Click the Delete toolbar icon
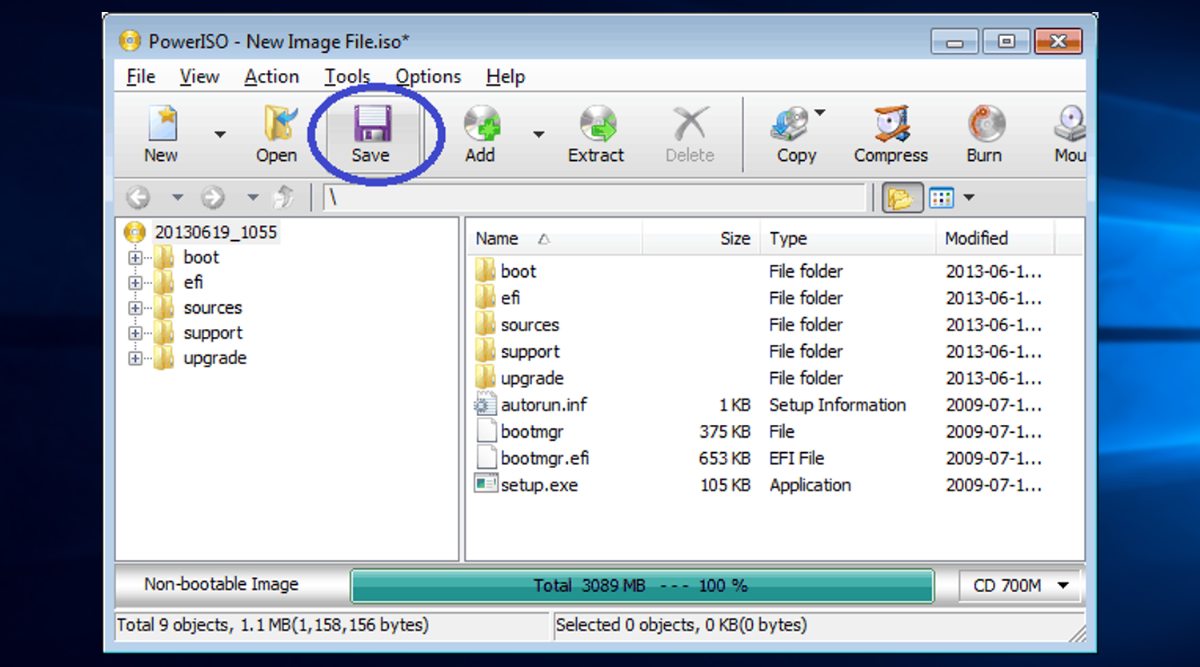Image resolution: width=1200 pixels, height=667 pixels. coord(690,134)
